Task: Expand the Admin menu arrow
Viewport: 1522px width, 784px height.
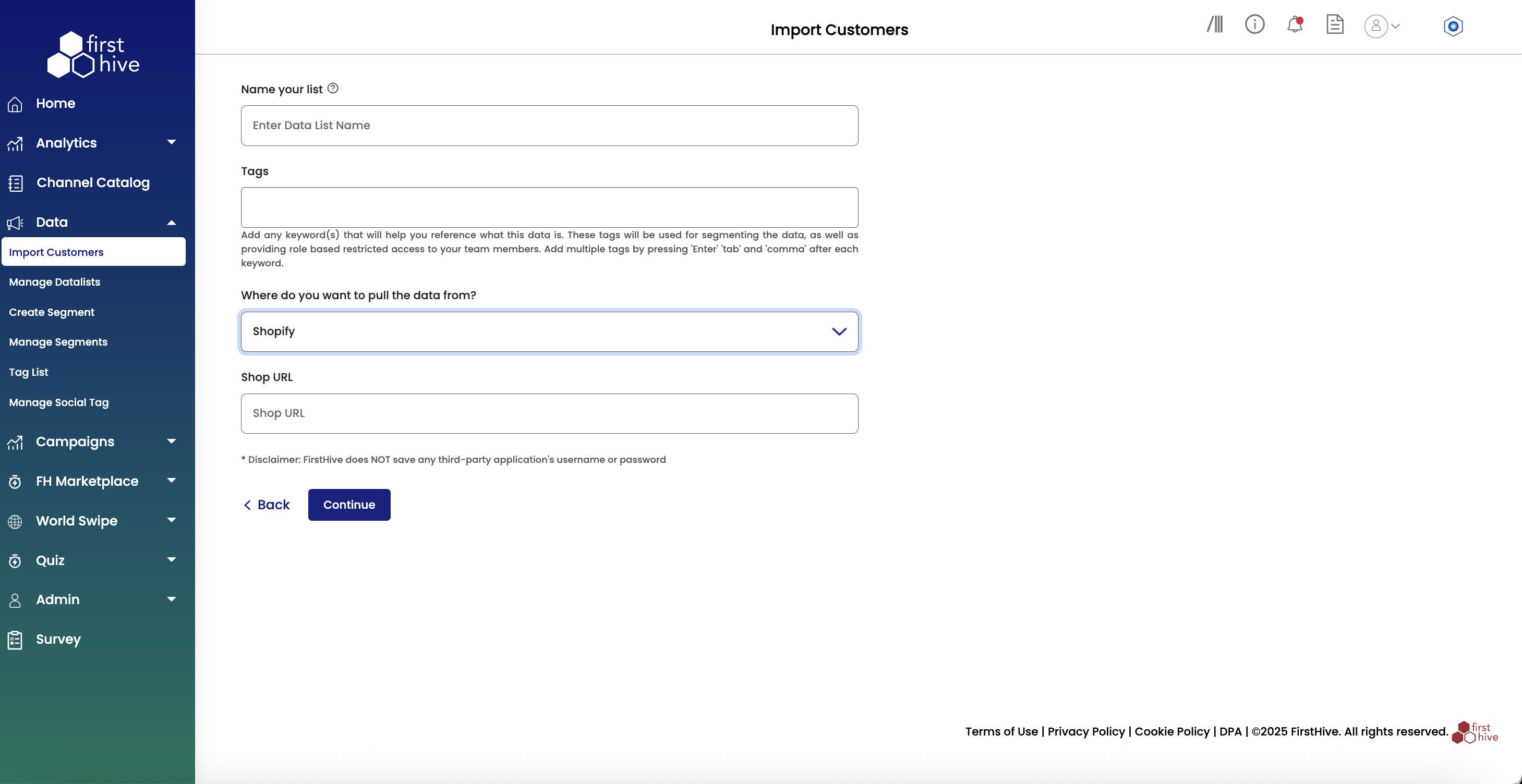Action: click(x=172, y=598)
